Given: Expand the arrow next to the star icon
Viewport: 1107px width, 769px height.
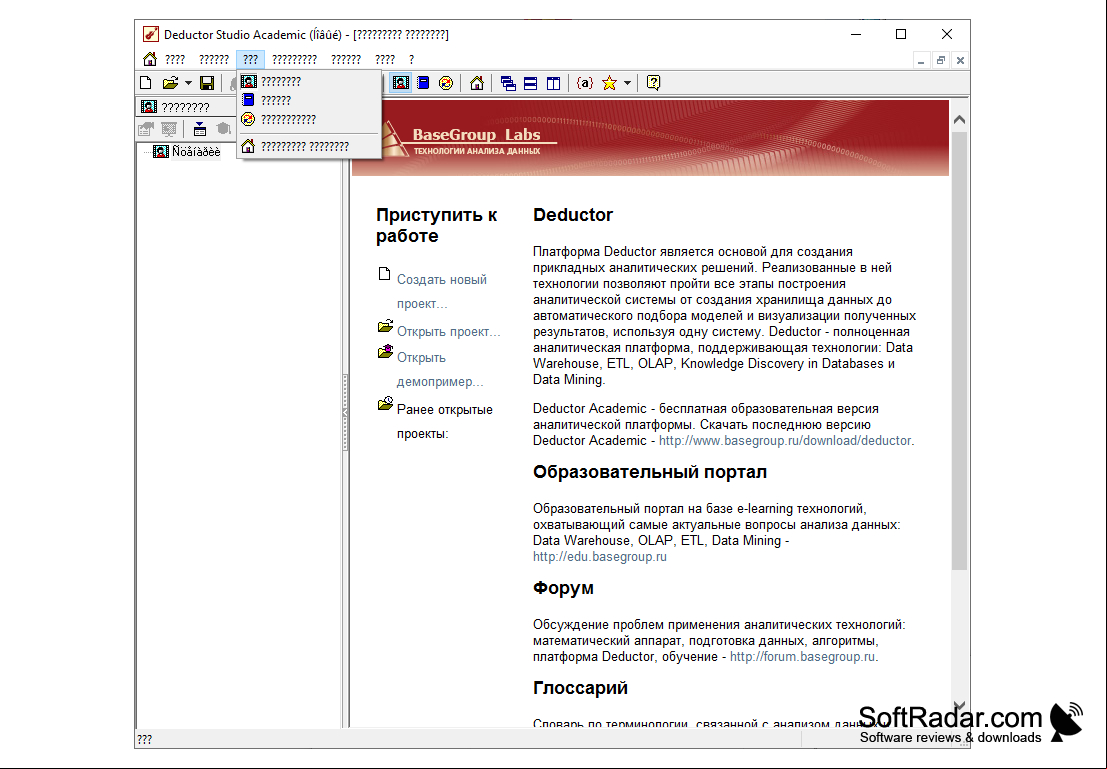Looking at the screenshot, I should coord(627,83).
